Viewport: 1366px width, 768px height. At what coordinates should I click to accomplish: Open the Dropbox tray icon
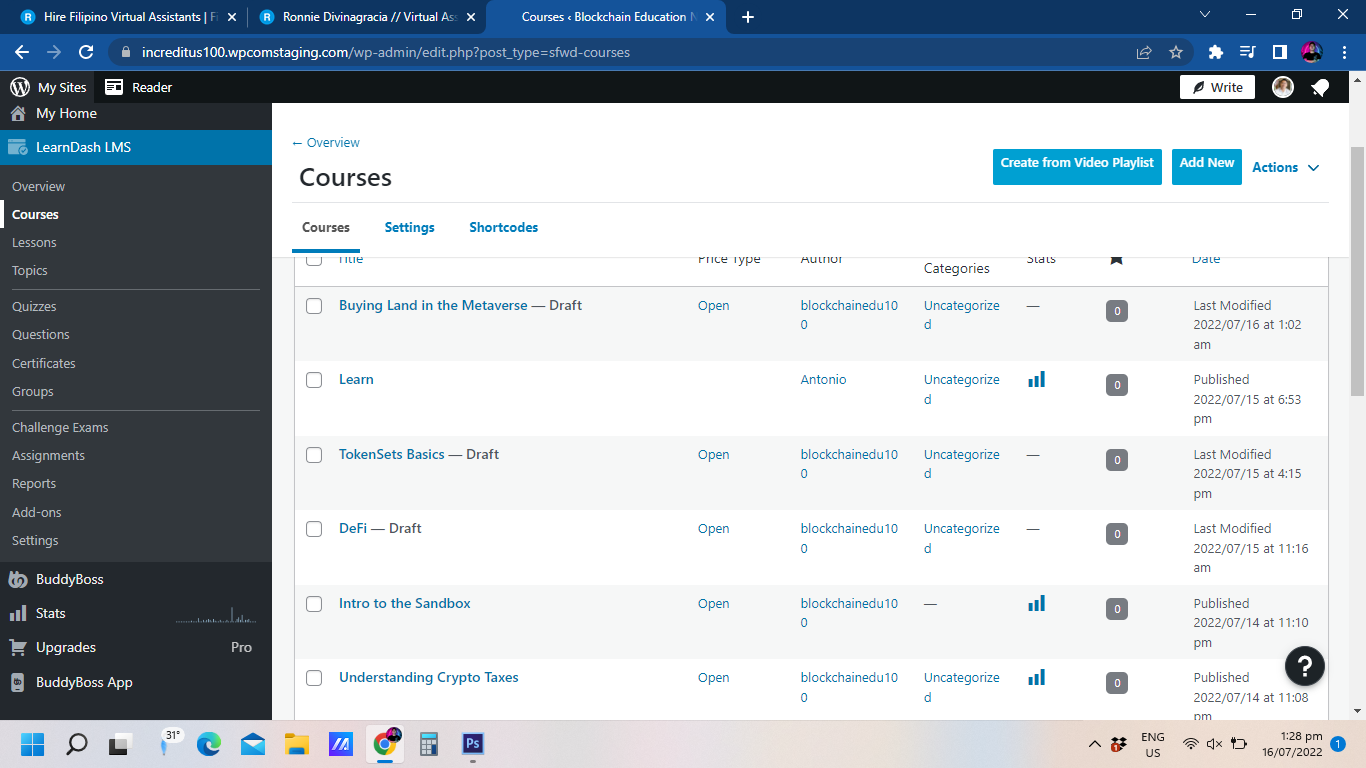pyautogui.click(x=1118, y=744)
